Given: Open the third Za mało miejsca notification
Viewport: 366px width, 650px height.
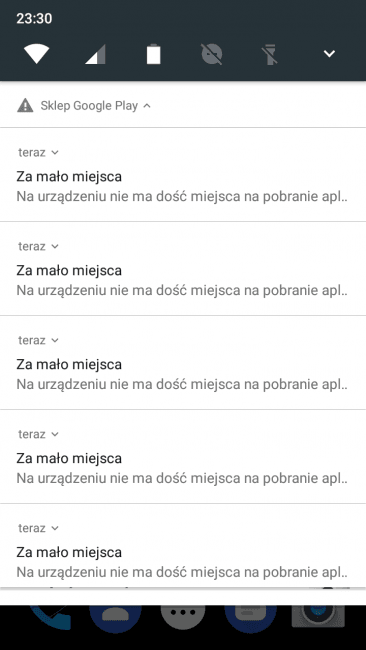Looking at the screenshot, I should click(183, 363).
